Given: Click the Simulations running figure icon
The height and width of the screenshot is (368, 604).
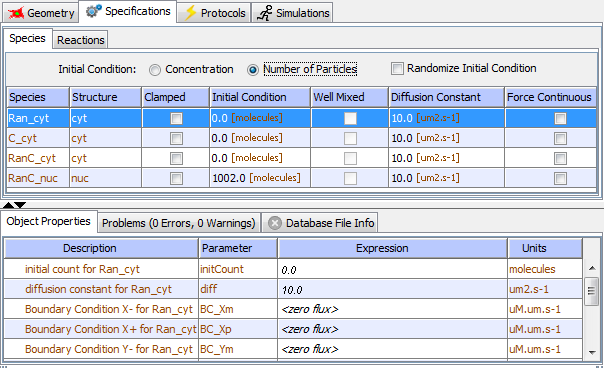Looking at the screenshot, I should coord(264,13).
